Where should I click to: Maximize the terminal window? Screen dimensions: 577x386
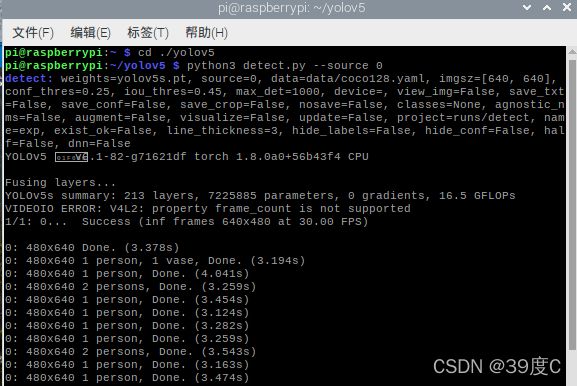(x=547, y=7)
